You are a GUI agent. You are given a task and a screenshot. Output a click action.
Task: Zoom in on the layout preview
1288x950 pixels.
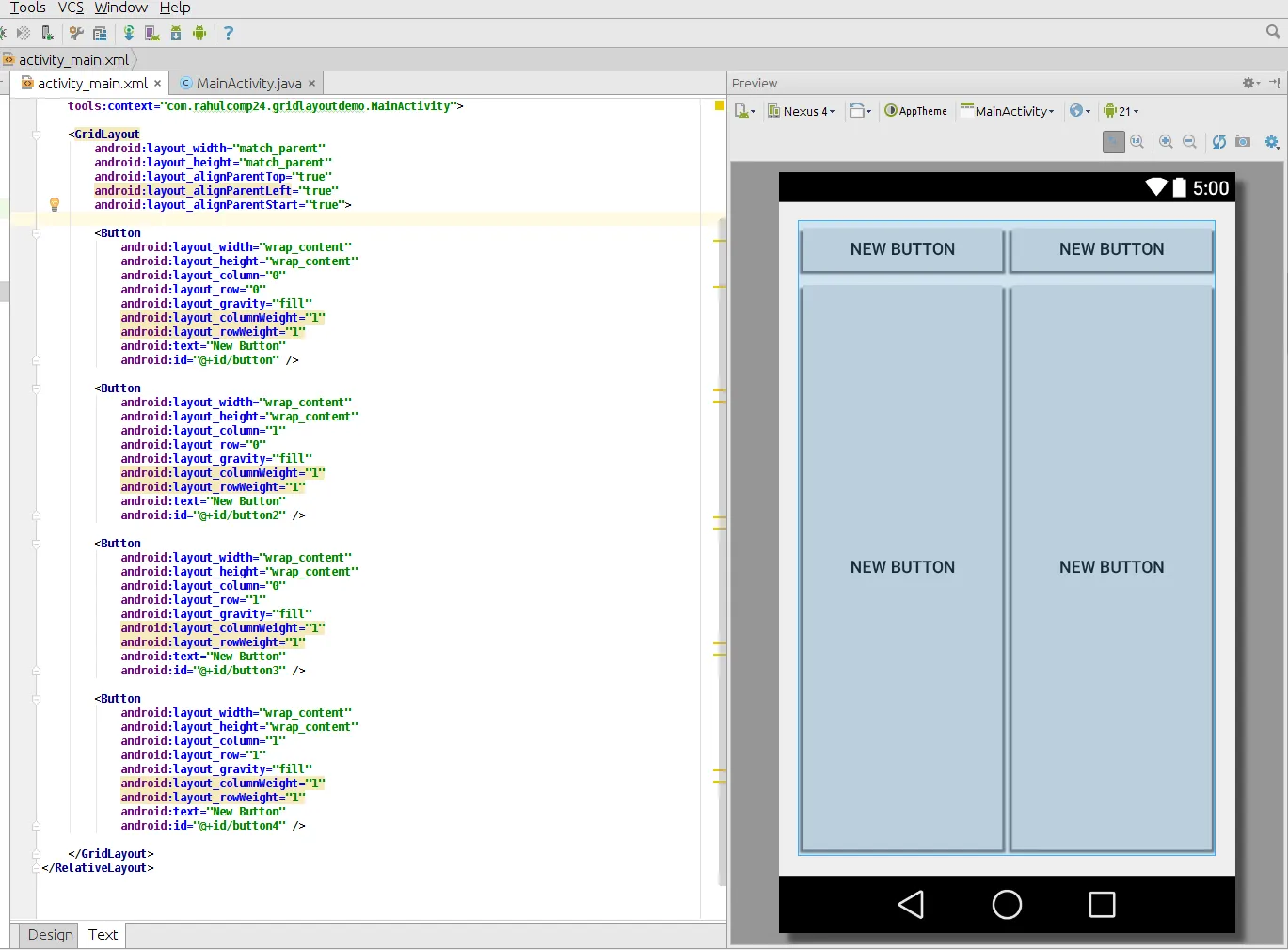[x=1166, y=142]
